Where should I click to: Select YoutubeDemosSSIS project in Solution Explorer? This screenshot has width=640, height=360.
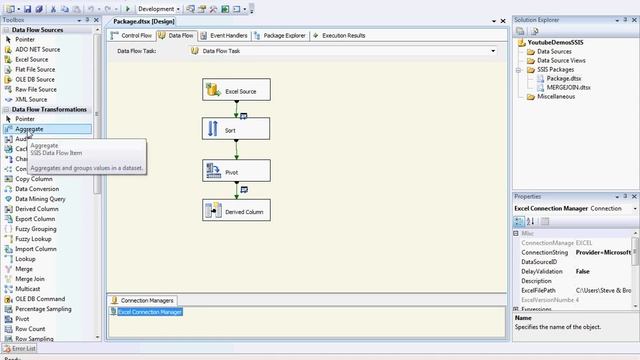(555, 42)
